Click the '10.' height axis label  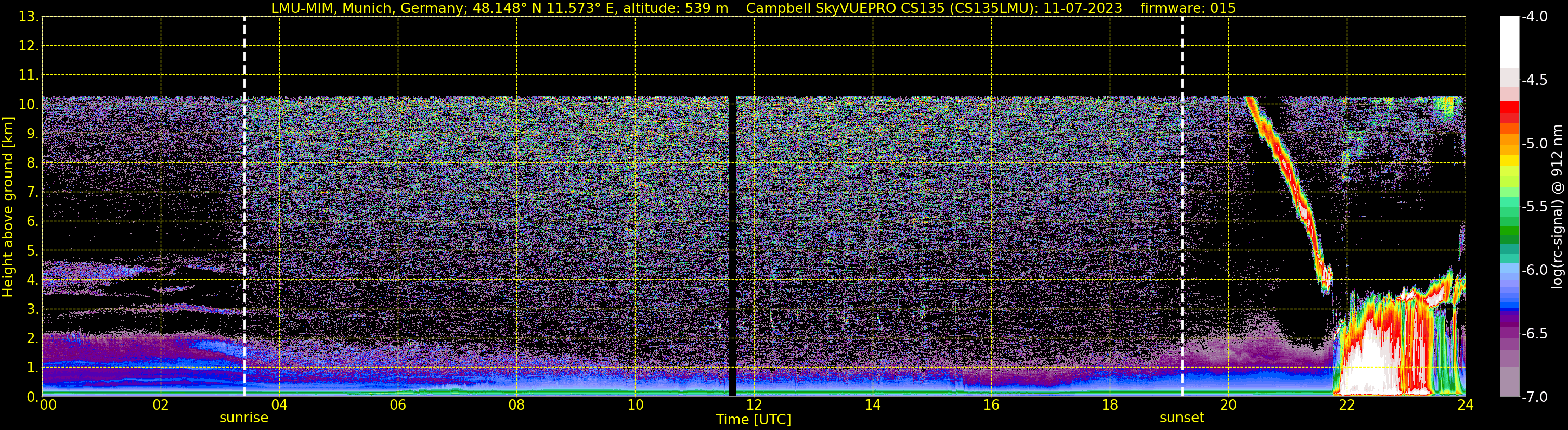[29, 105]
